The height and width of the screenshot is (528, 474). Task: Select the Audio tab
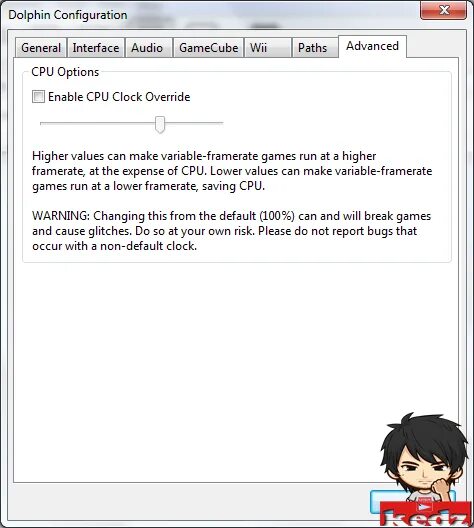(x=148, y=47)
